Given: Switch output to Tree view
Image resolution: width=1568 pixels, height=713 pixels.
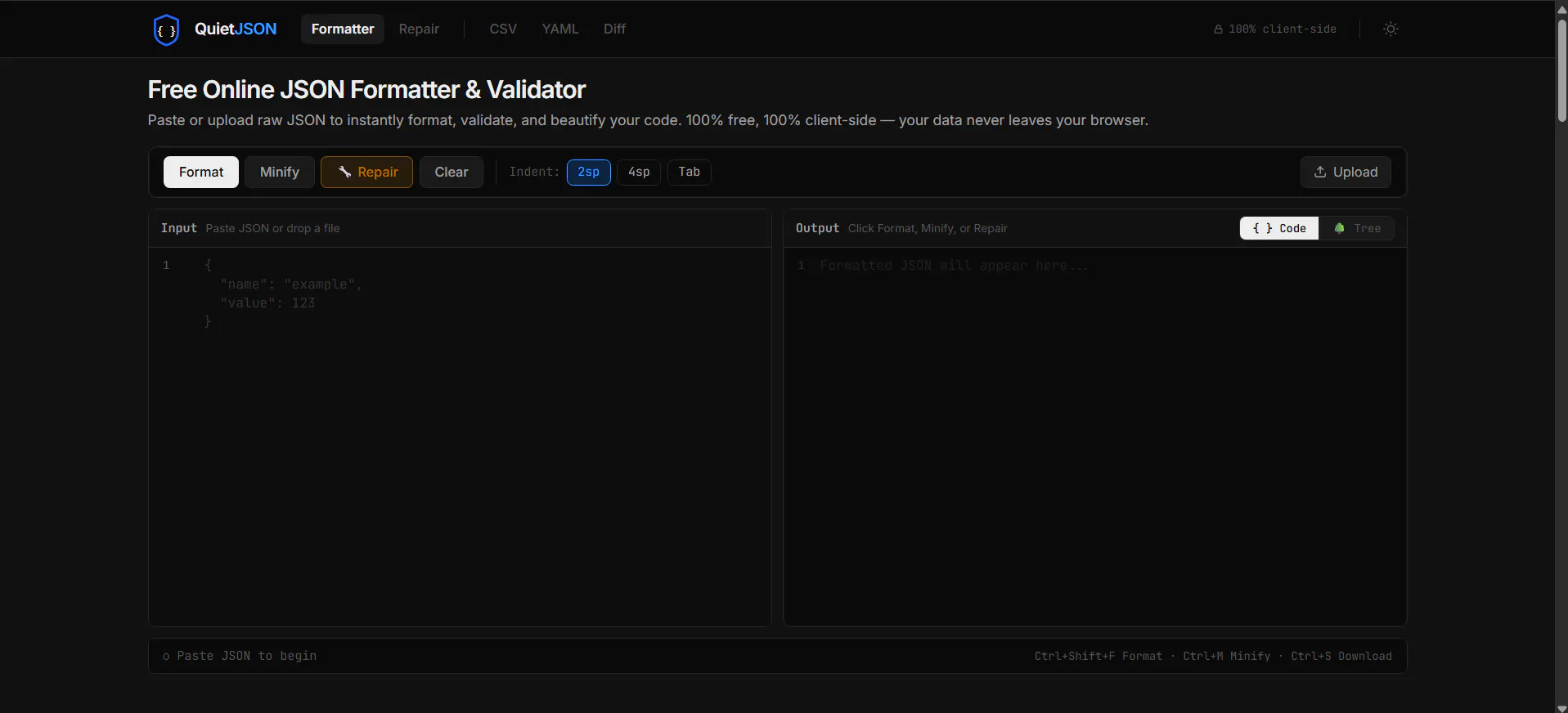Looking at the screenshot, I should coord(1357,228).
